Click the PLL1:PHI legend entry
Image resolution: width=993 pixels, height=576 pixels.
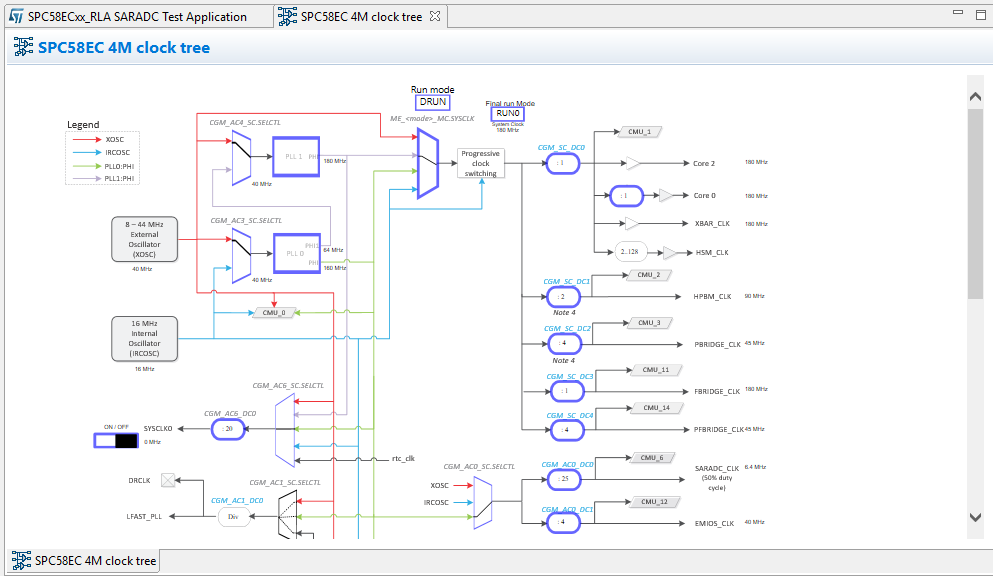103,178
